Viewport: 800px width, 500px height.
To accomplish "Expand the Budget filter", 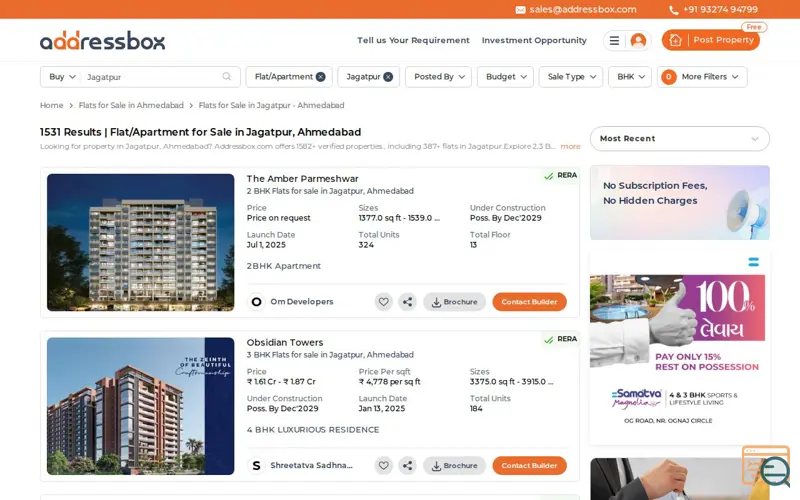I will coord(506,77).
